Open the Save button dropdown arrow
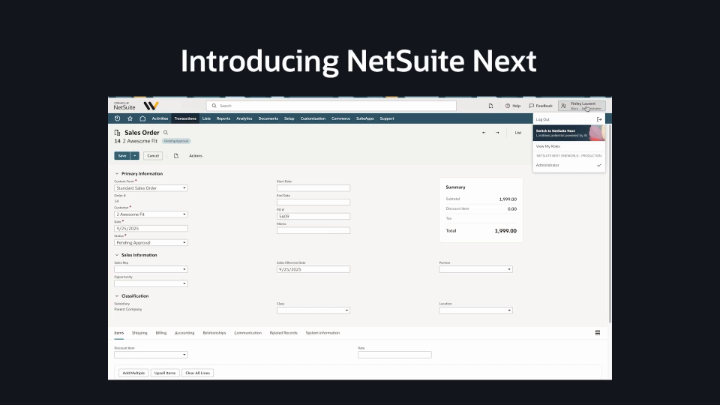This screenshot has height=405, width=720. point(135,156)
